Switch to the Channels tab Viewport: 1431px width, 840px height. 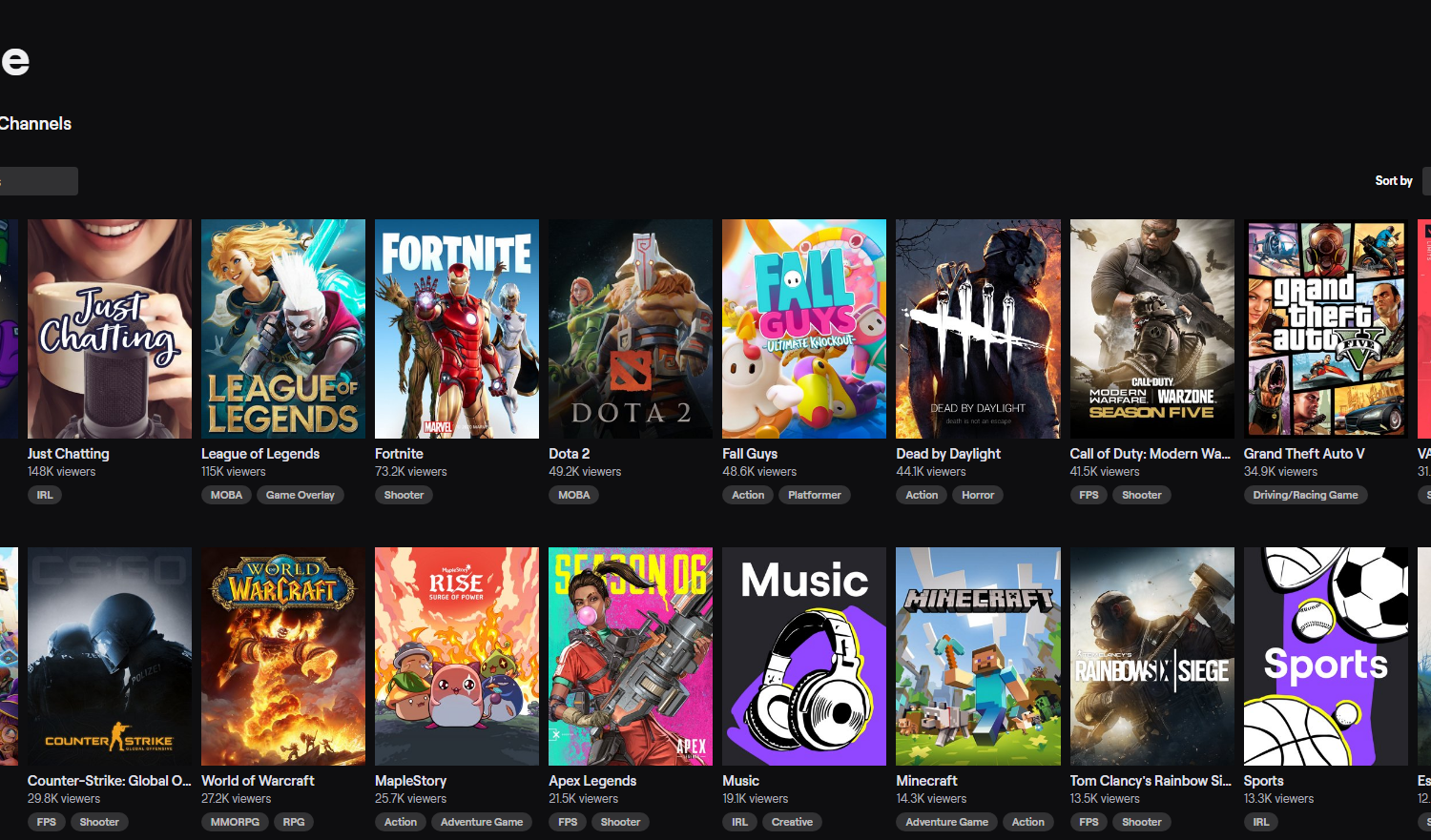[35, 124]
